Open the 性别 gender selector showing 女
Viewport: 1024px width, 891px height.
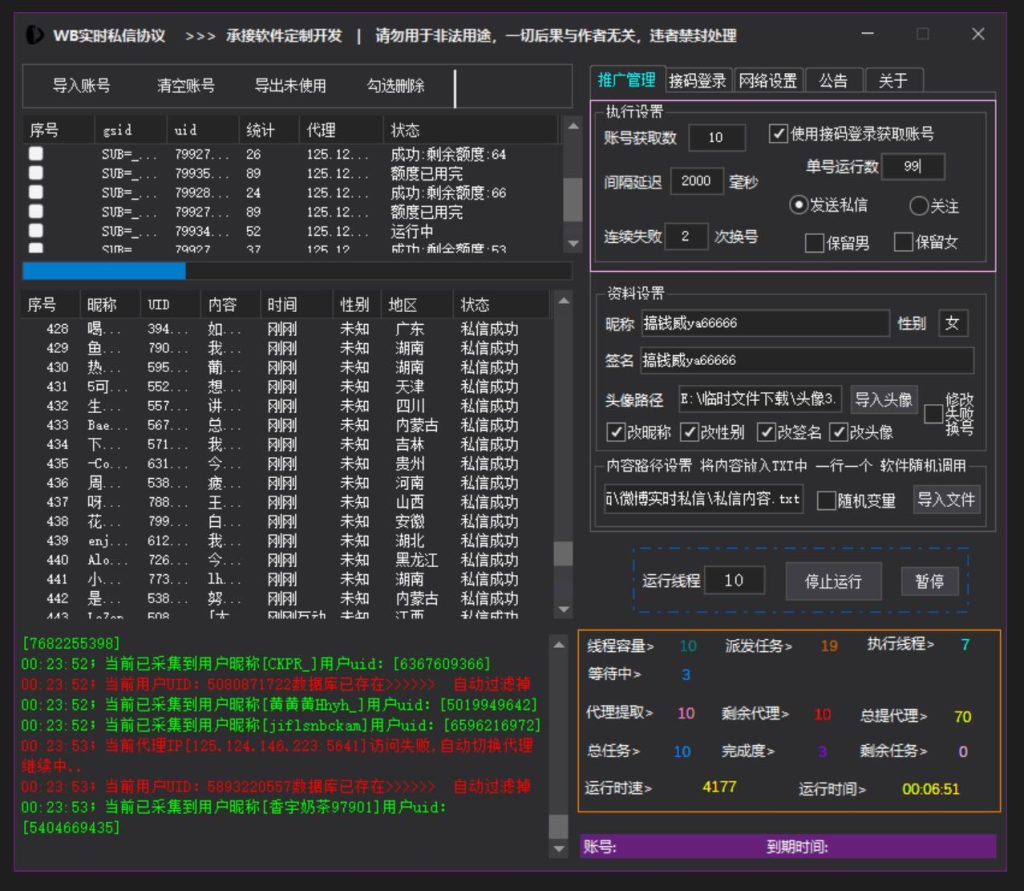952,323
